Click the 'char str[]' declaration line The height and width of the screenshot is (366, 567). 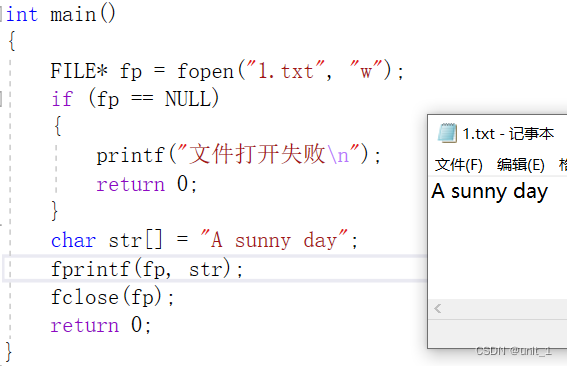(x=204, y=240)
